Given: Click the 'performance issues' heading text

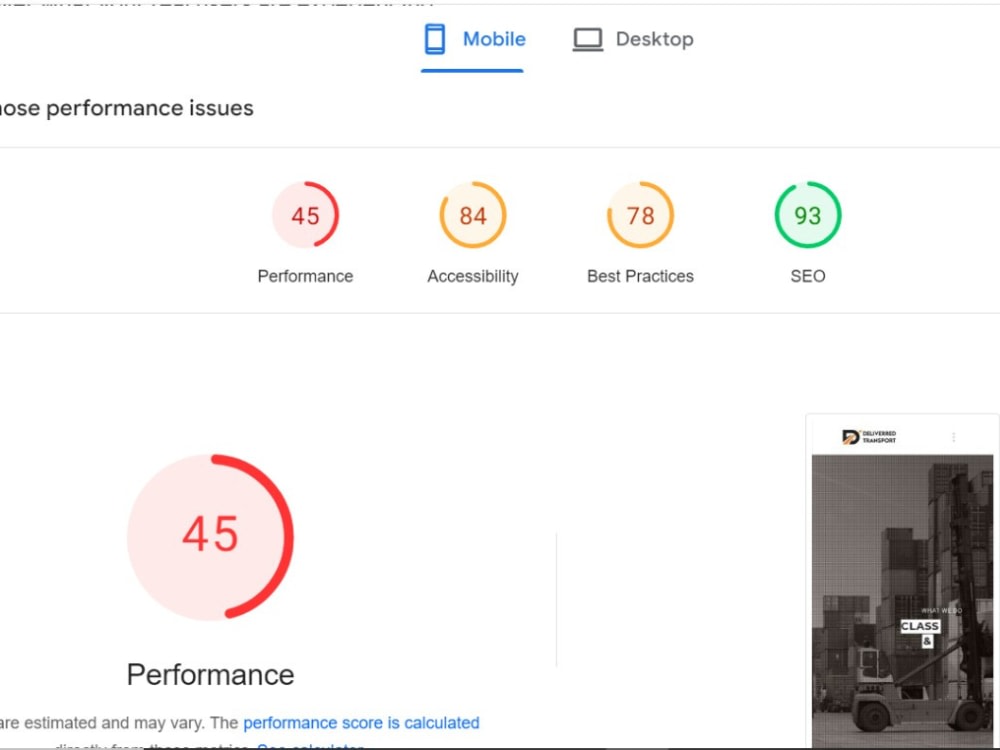Looking at the screenshot, I should [150, 108].
